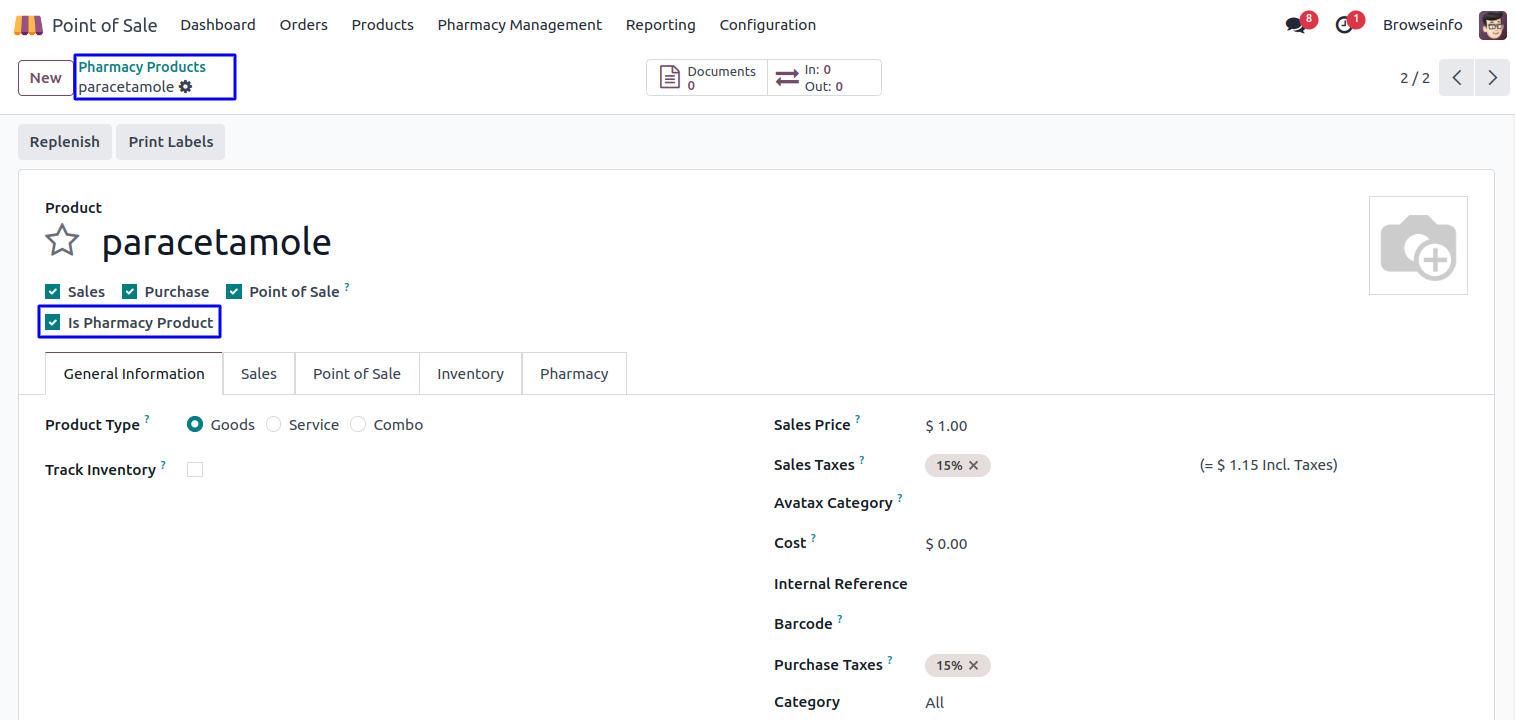The image size is (1515, 720).
Task: Go to the next record arrow
Action: pyautogui.click(x=1492, y=78)
